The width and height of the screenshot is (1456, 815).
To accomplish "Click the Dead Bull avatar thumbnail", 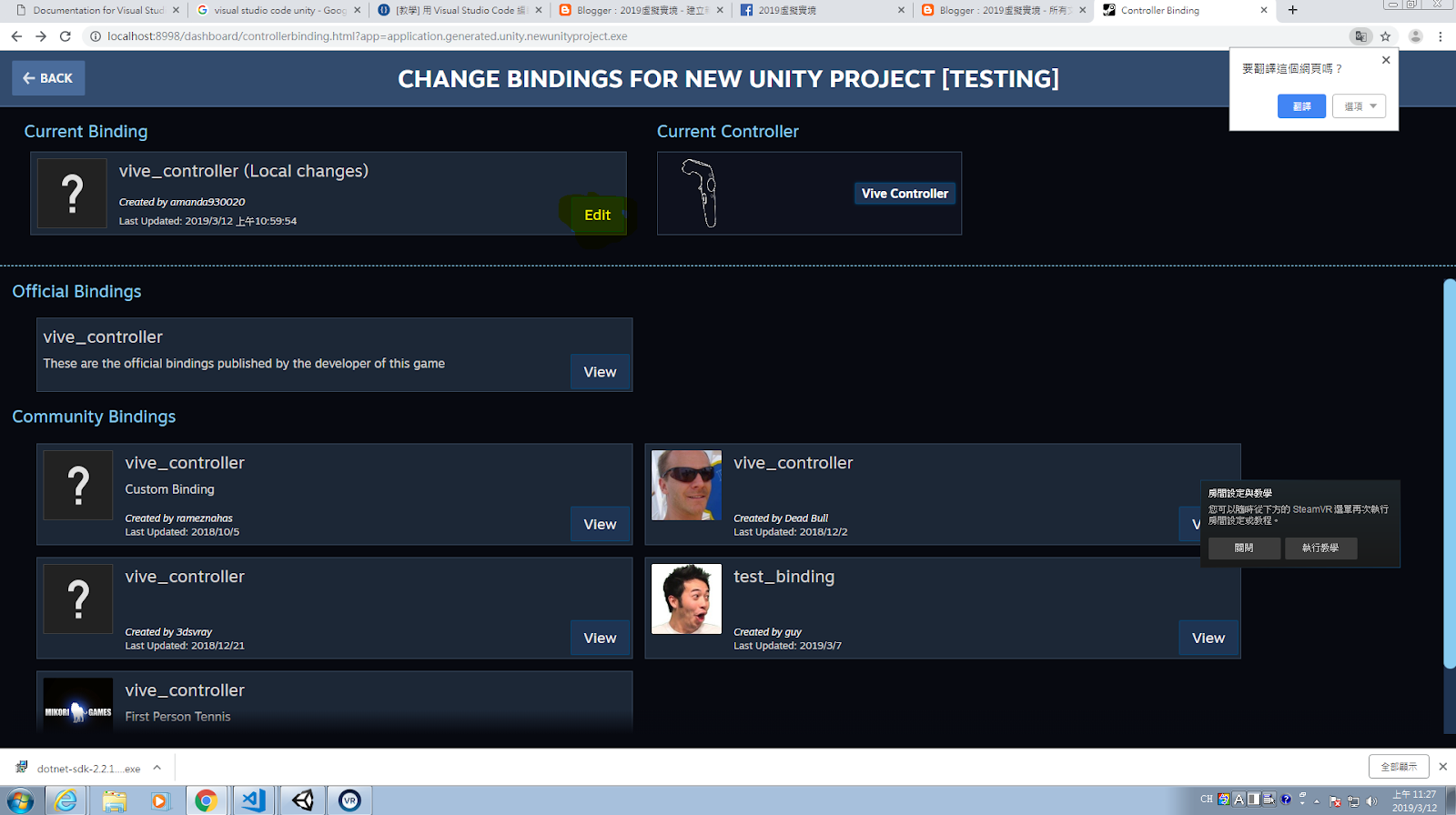I will [686, 485].
